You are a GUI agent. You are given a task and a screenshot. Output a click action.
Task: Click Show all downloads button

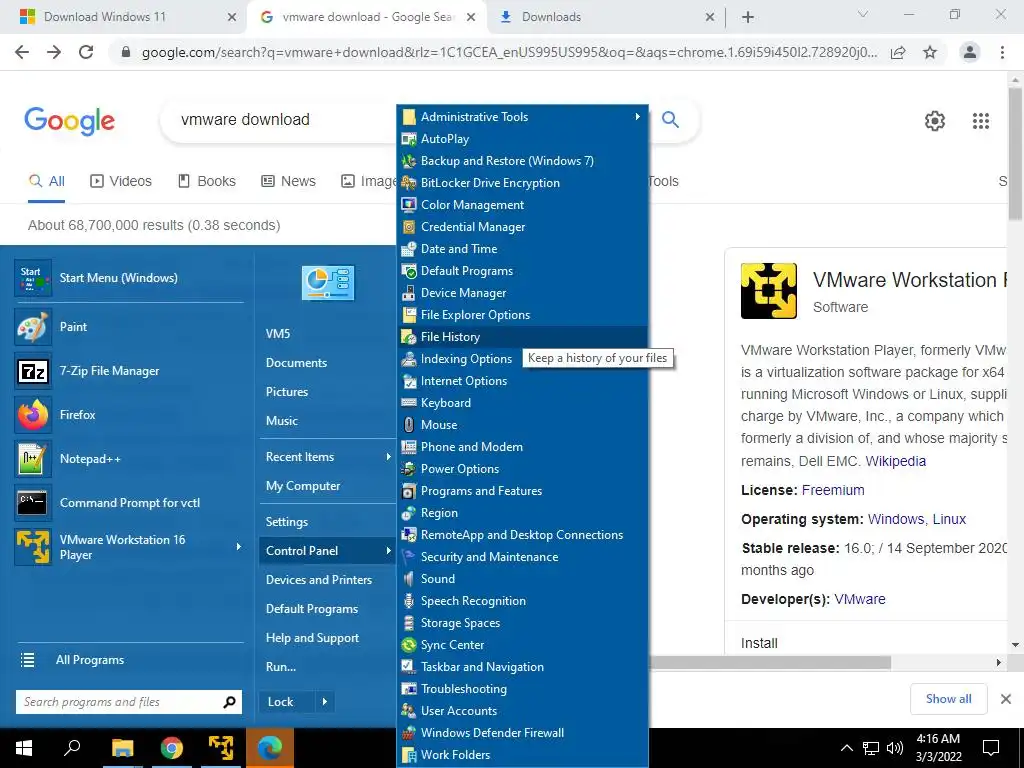(948, 699)
